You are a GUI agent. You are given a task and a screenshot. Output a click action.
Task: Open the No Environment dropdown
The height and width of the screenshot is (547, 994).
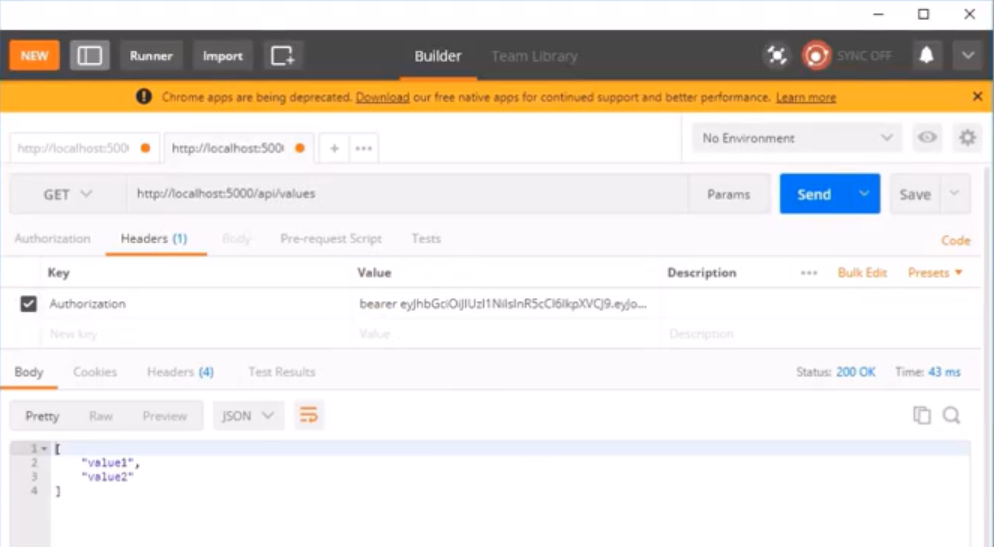pos(797,138)
